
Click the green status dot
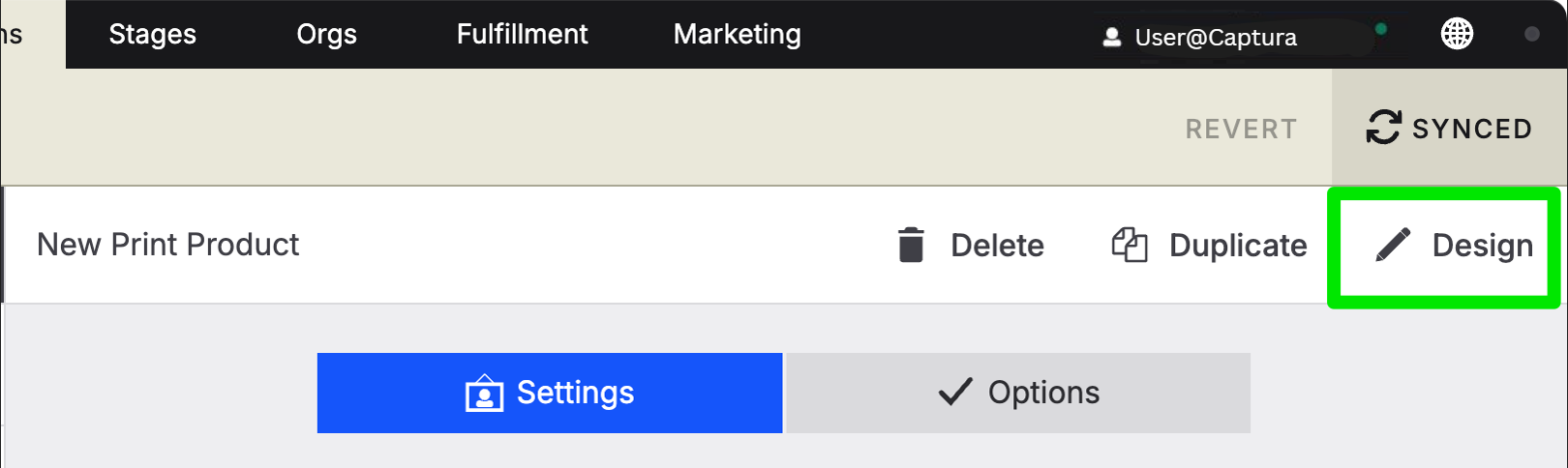[1381, 29]
